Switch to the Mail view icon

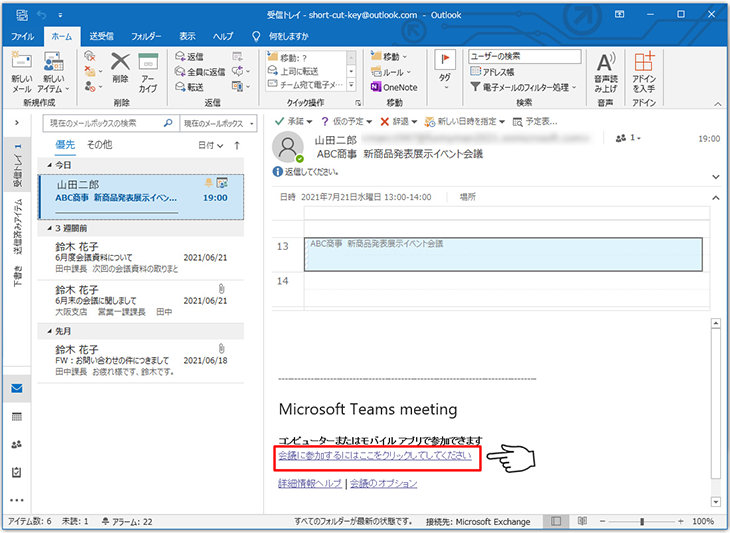point(17,388)
